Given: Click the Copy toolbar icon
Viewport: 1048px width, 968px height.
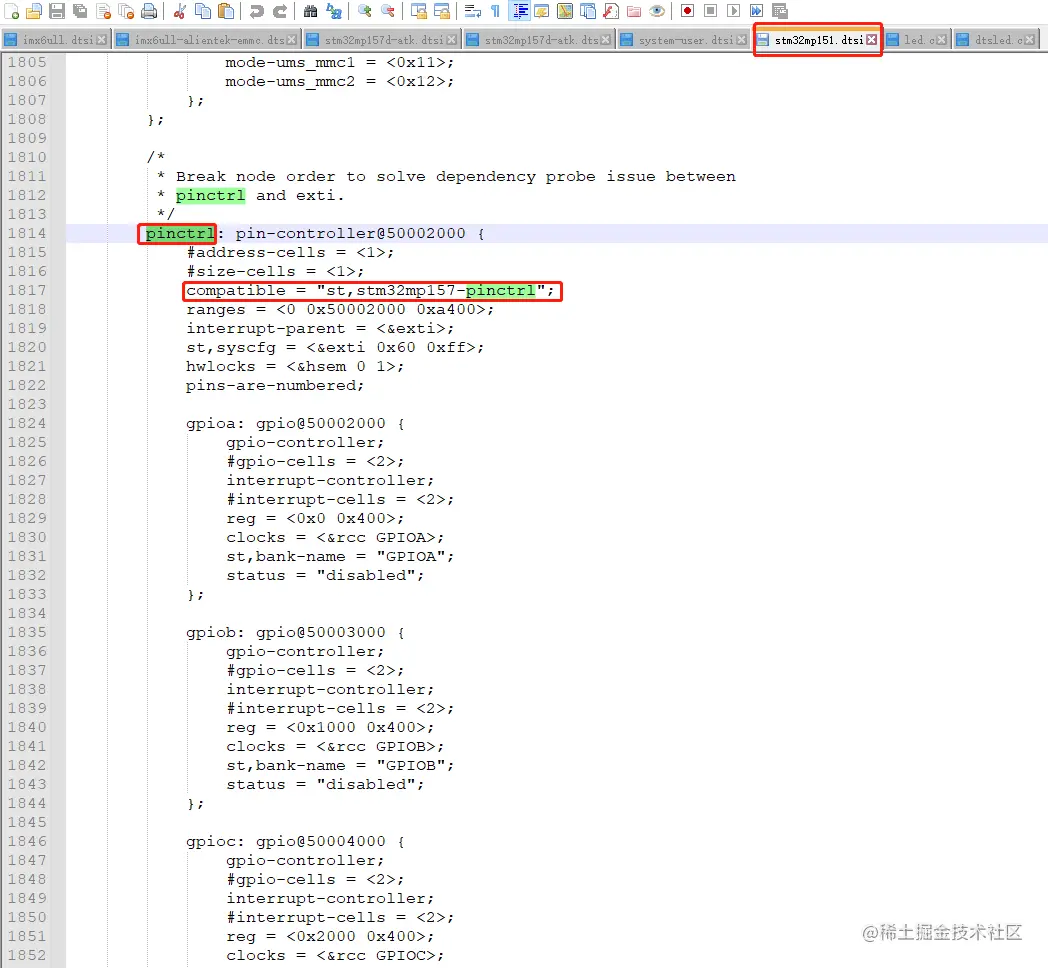Looking at the screenshot, I should point(203,11).
